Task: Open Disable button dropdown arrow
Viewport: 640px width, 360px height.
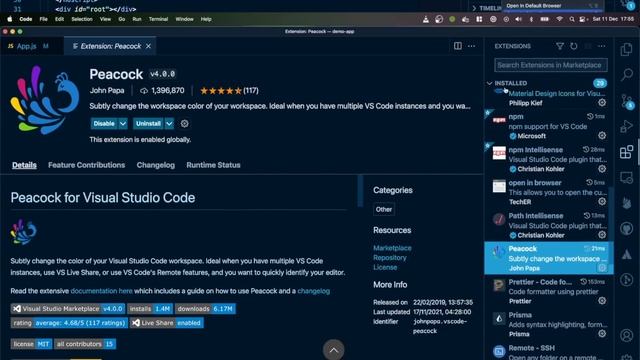Action: tap(123, 123)
